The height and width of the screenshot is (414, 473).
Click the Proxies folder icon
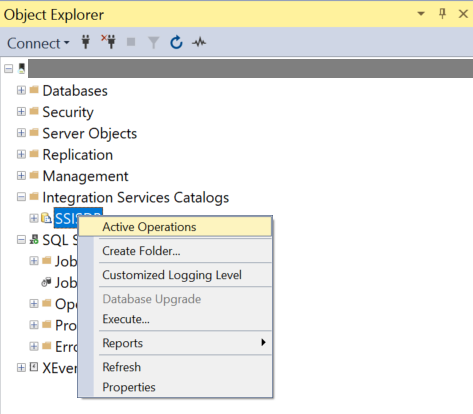click(x=47, y=324)
